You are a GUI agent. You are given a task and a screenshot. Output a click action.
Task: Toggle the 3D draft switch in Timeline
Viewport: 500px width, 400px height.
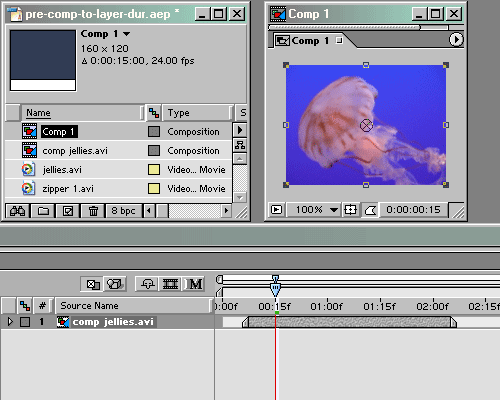[115, 284]
